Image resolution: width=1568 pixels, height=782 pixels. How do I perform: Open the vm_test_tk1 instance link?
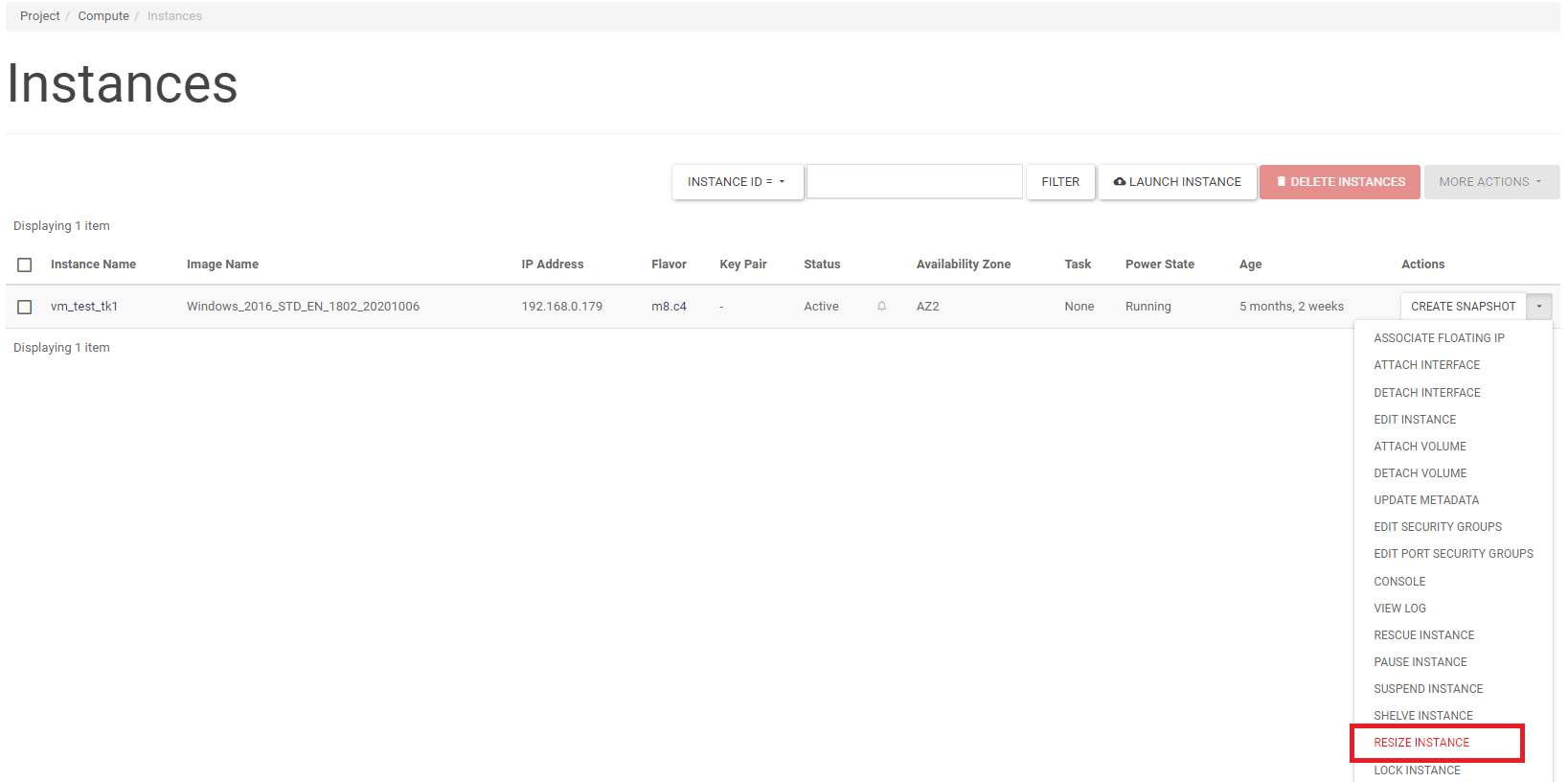84,307
